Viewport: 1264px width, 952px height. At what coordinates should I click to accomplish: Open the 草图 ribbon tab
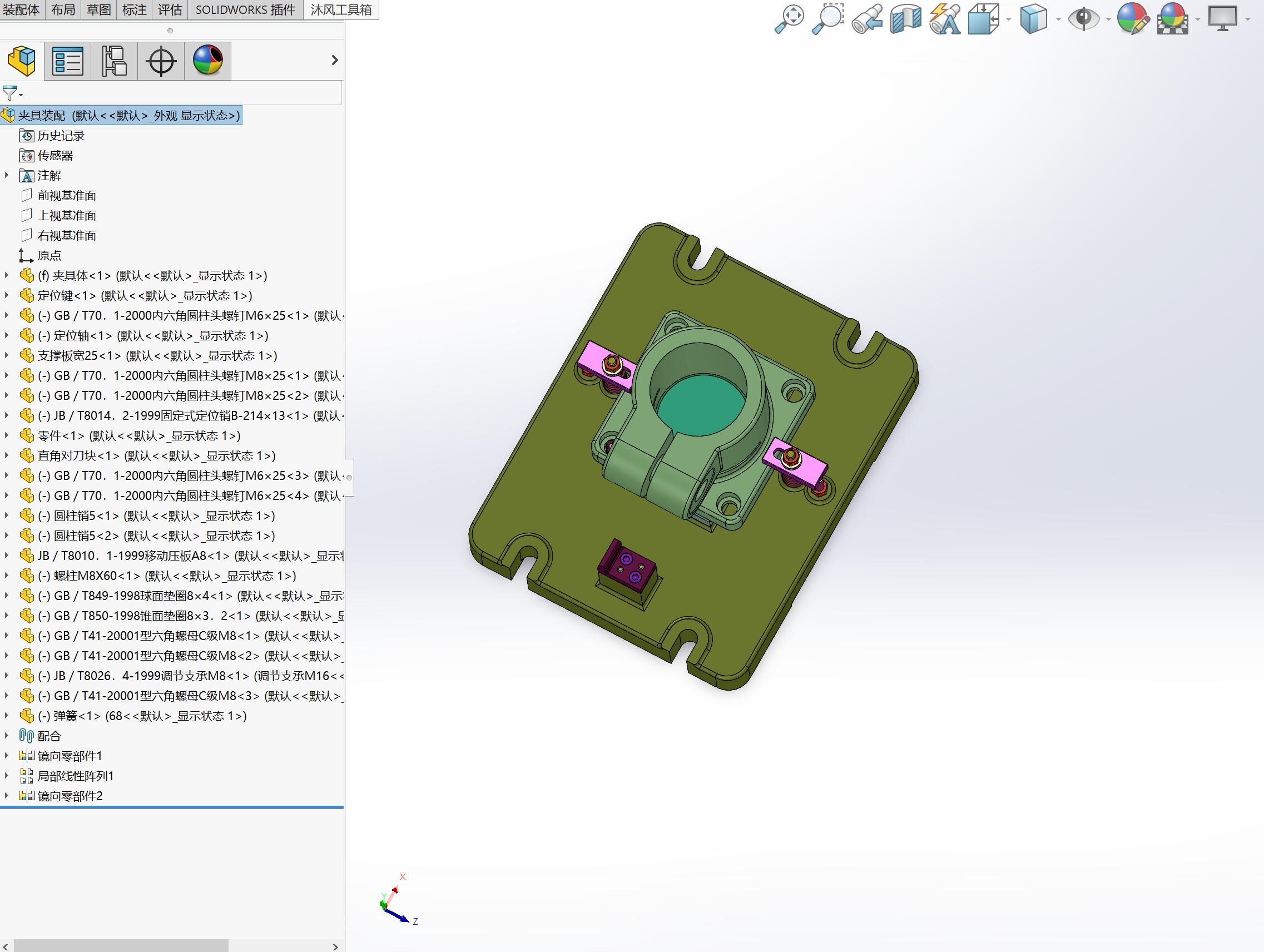99,9
